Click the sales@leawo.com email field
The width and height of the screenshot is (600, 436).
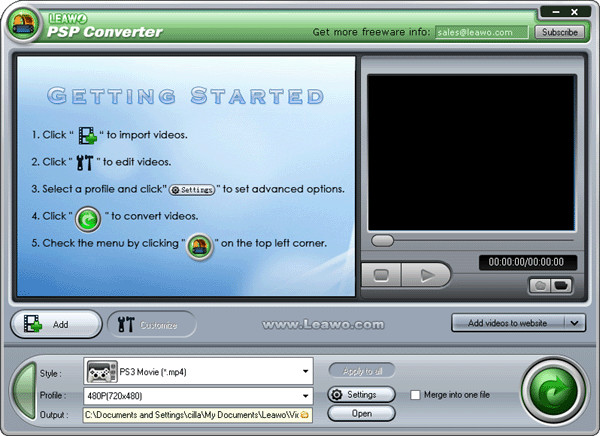pyautogui.click(x=481, y=32)
